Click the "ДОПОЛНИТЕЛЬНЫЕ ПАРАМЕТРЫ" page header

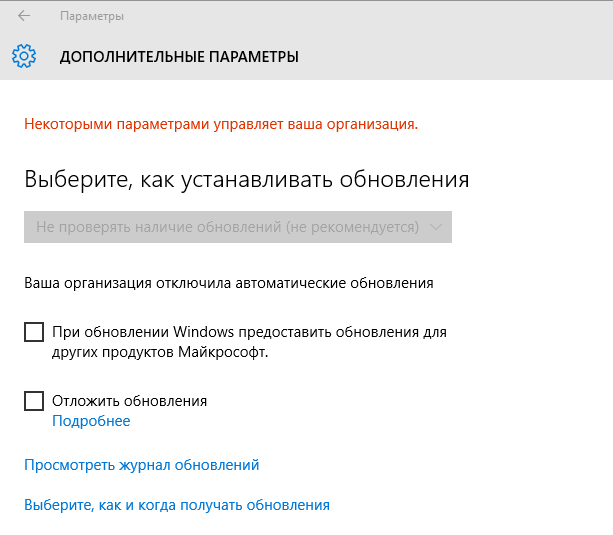pos(179,57)
